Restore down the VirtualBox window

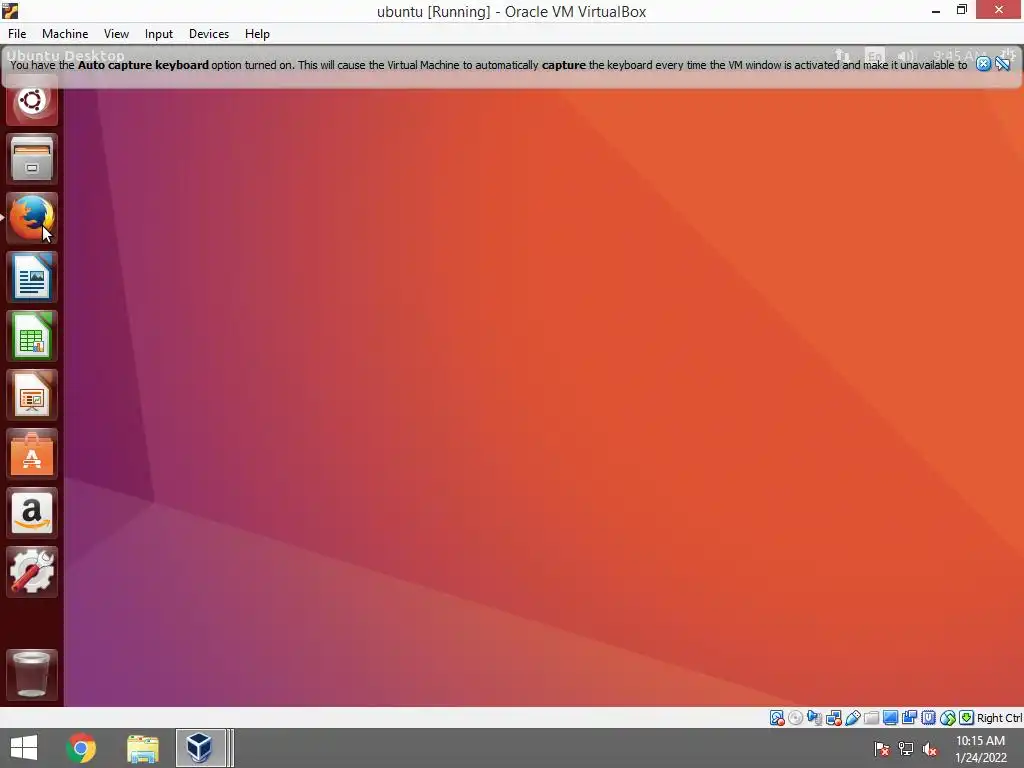[x=961, y=10]
